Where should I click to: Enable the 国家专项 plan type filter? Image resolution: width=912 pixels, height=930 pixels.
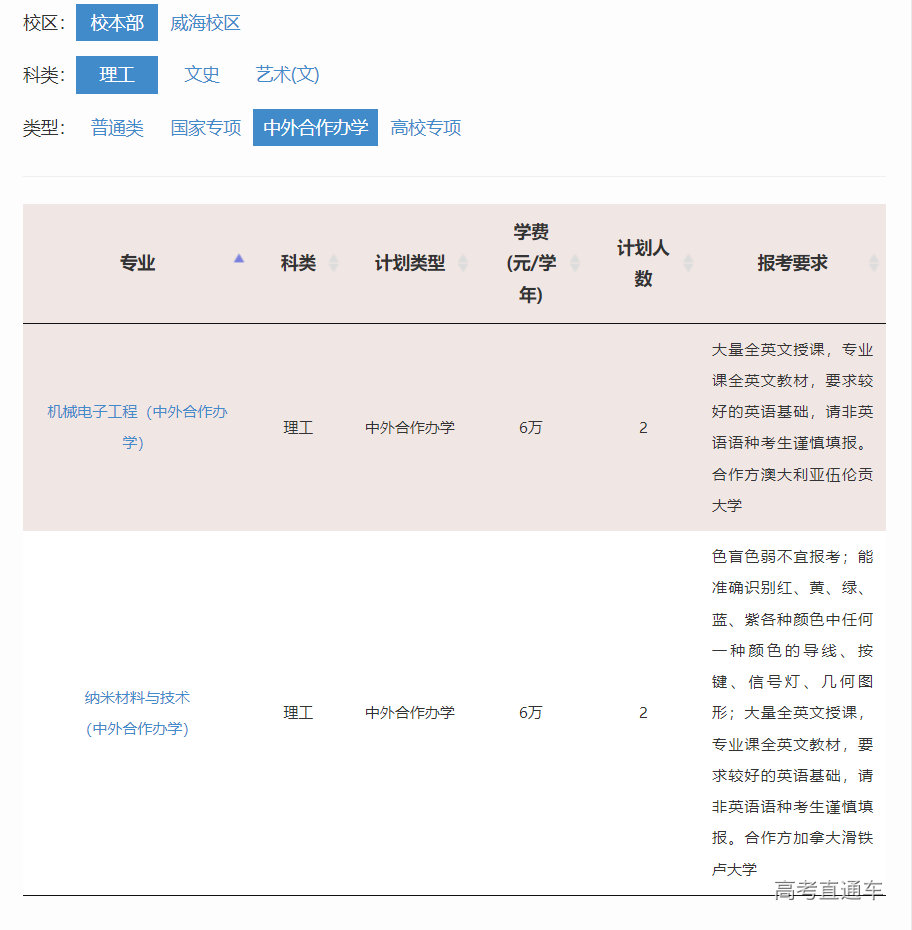coord(206,127)
